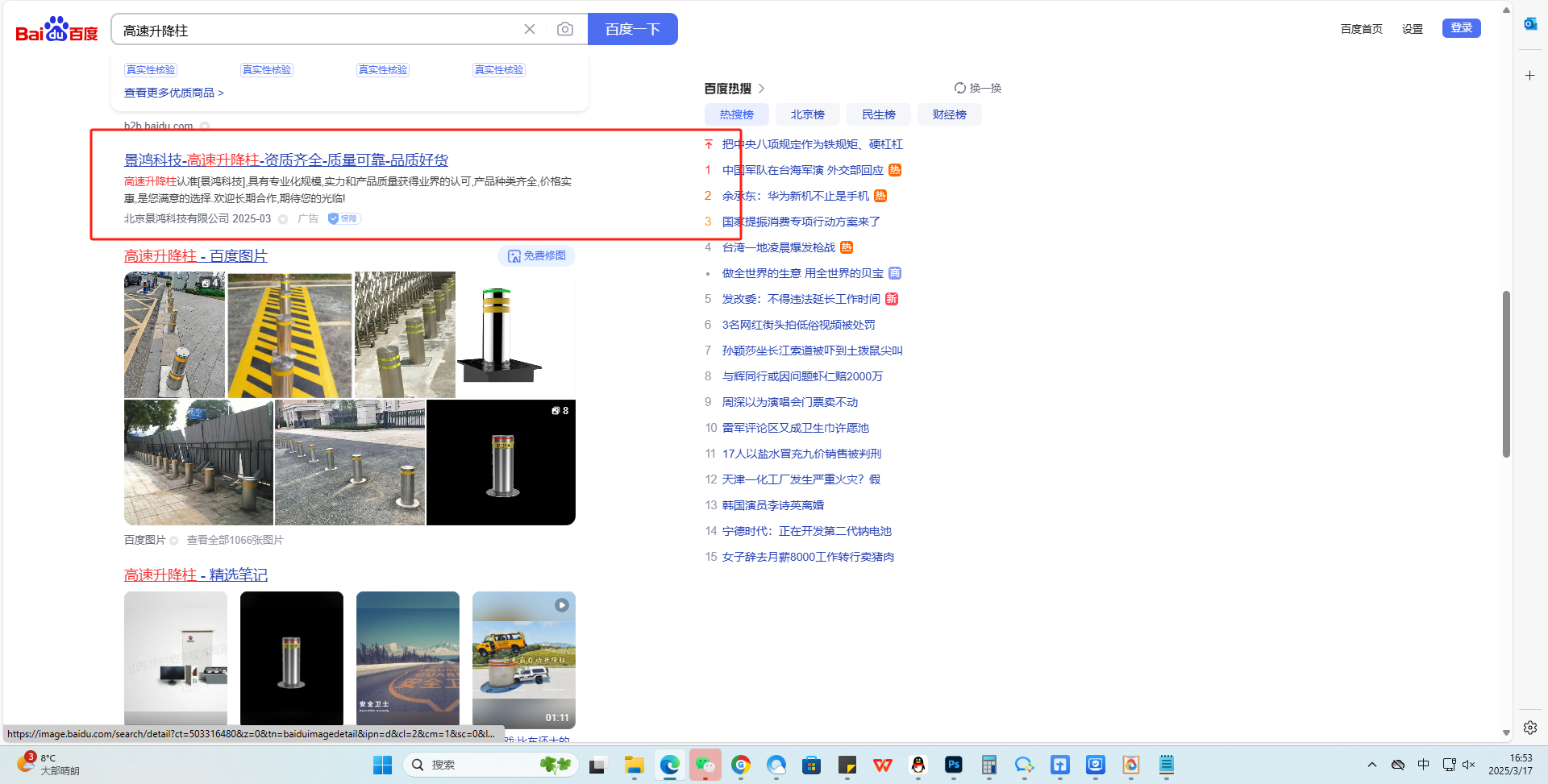The image size is (1548, 784).
Task: Open Photoshop from the taskbar
Action: 954,765
